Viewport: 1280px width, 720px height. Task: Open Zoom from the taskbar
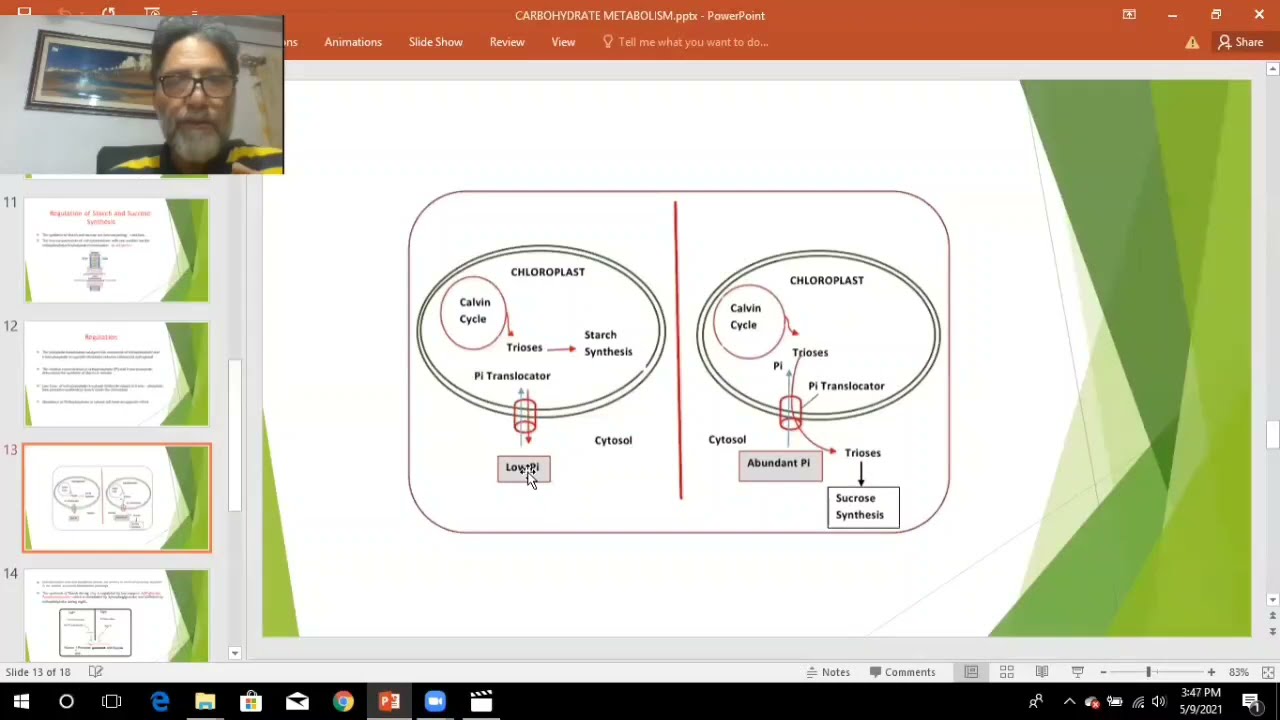coord(435,702)
